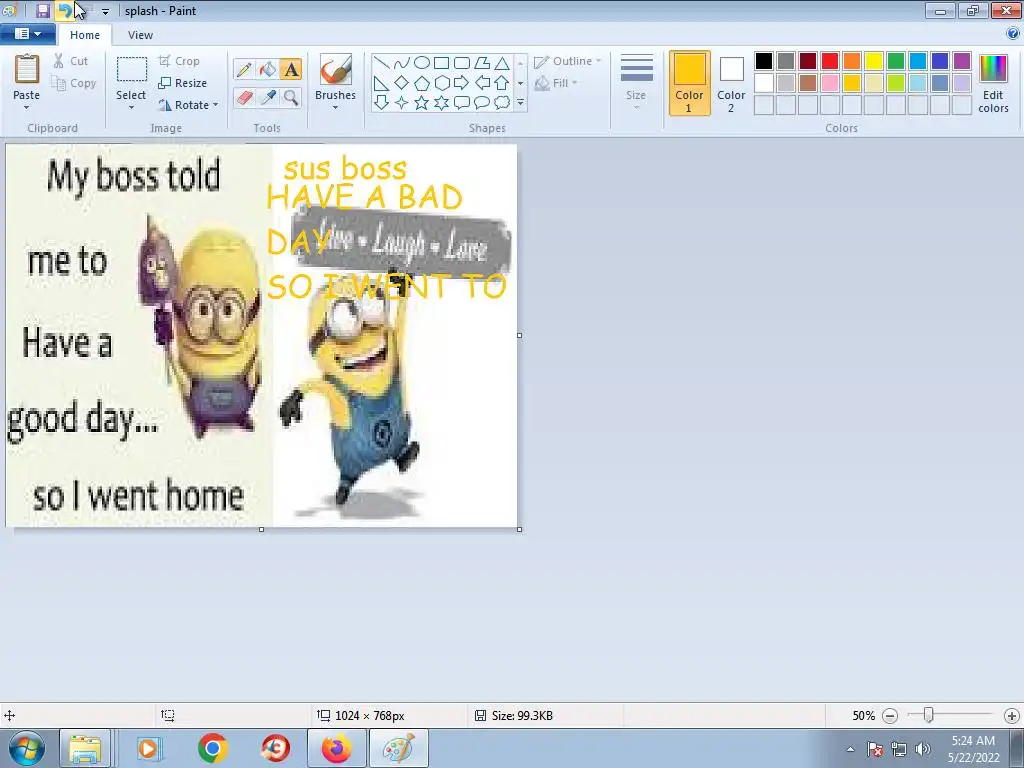Screen dimensions: 1024x768
Task: Click the Save icon in title bar
Action: (42, 10)
